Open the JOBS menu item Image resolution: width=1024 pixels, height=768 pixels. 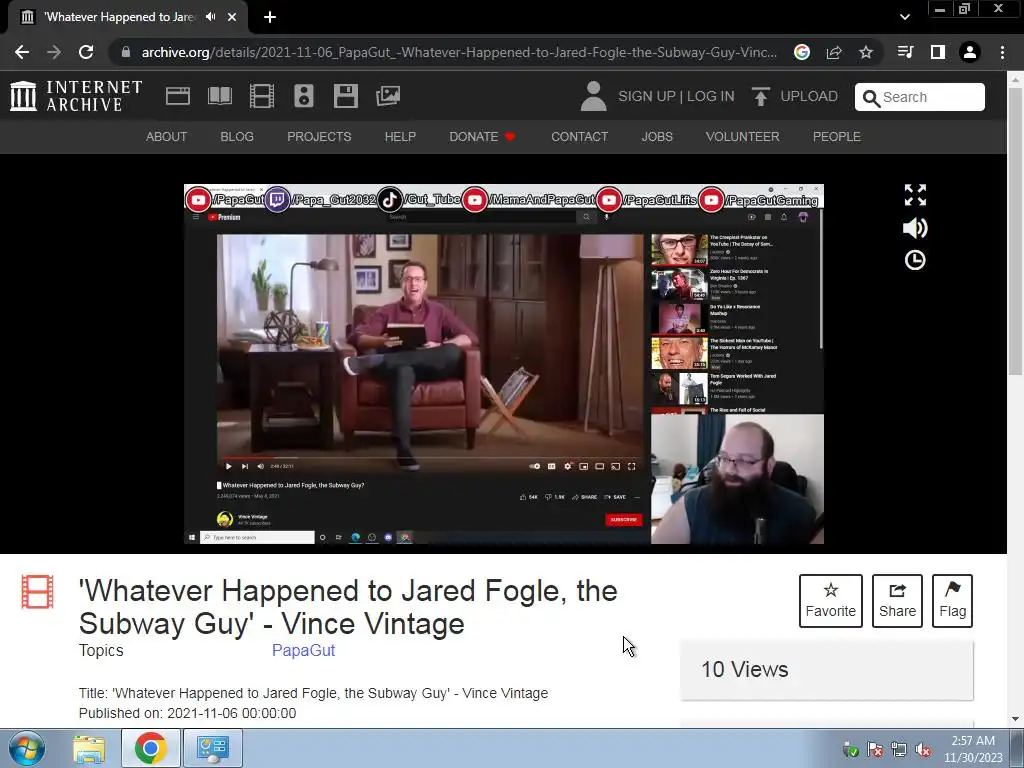[657, 136]
